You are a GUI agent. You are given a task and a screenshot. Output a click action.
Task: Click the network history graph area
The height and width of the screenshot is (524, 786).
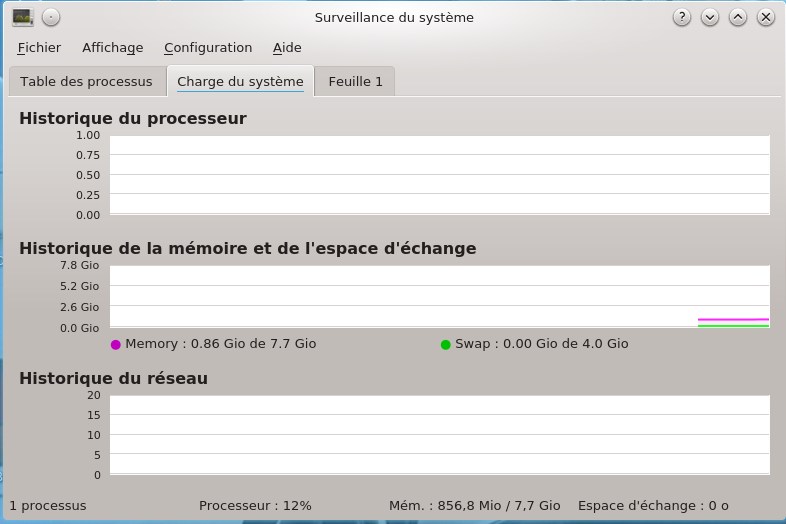(x=440, y=435)
